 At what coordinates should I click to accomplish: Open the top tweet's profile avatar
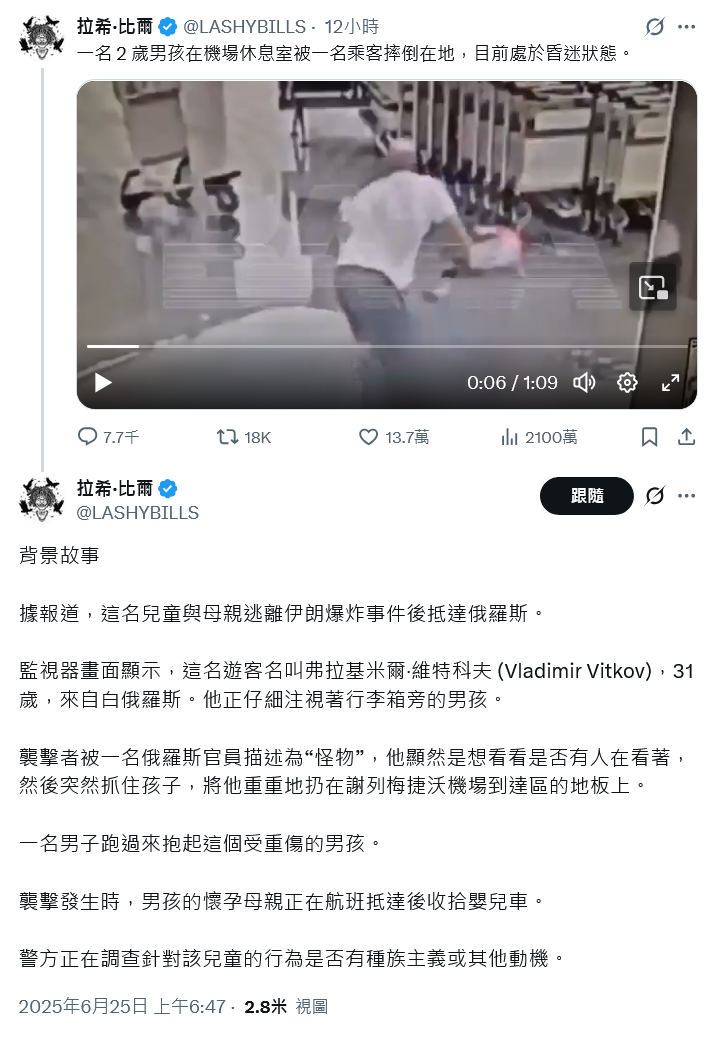click(x=42, y=36)
